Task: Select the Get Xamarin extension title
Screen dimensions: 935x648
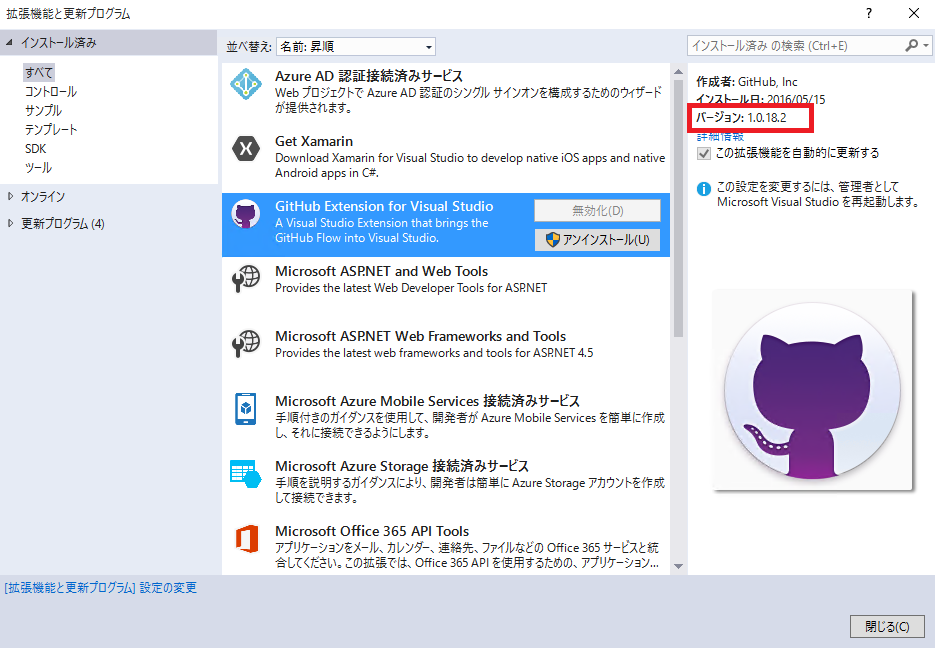Action: 314,141
